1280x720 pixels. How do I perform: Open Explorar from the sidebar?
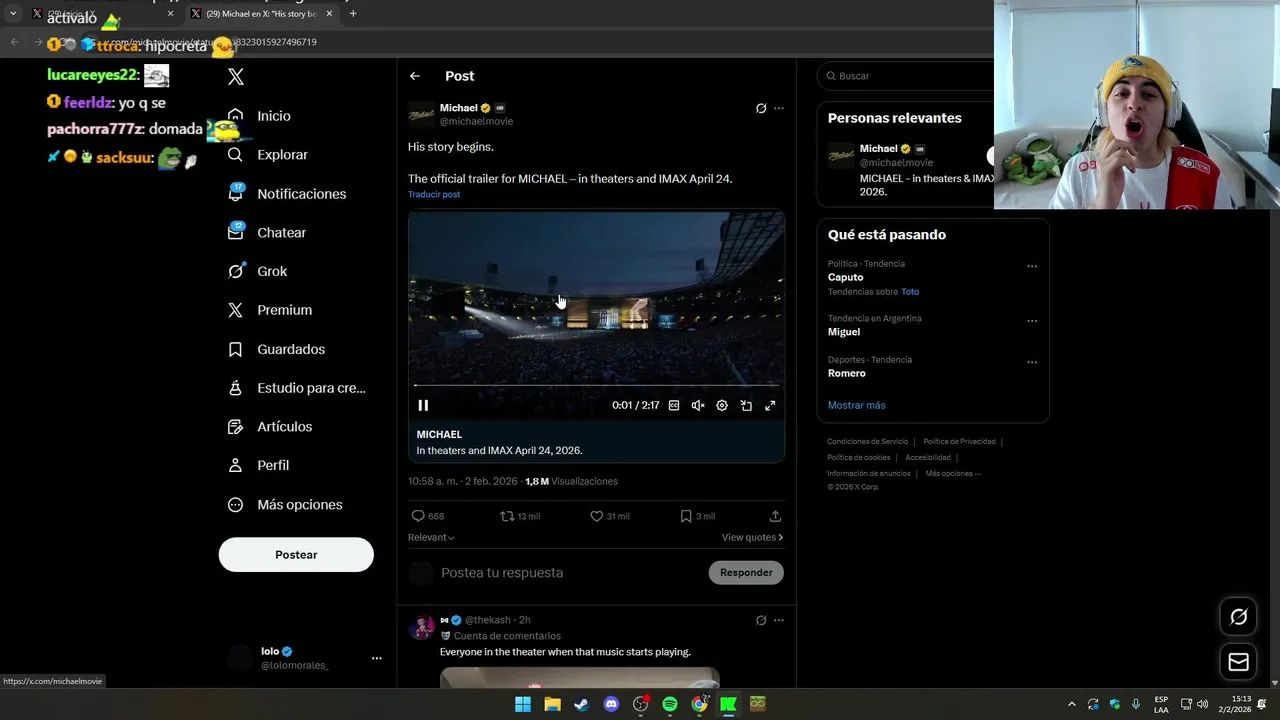coord(268,155)
